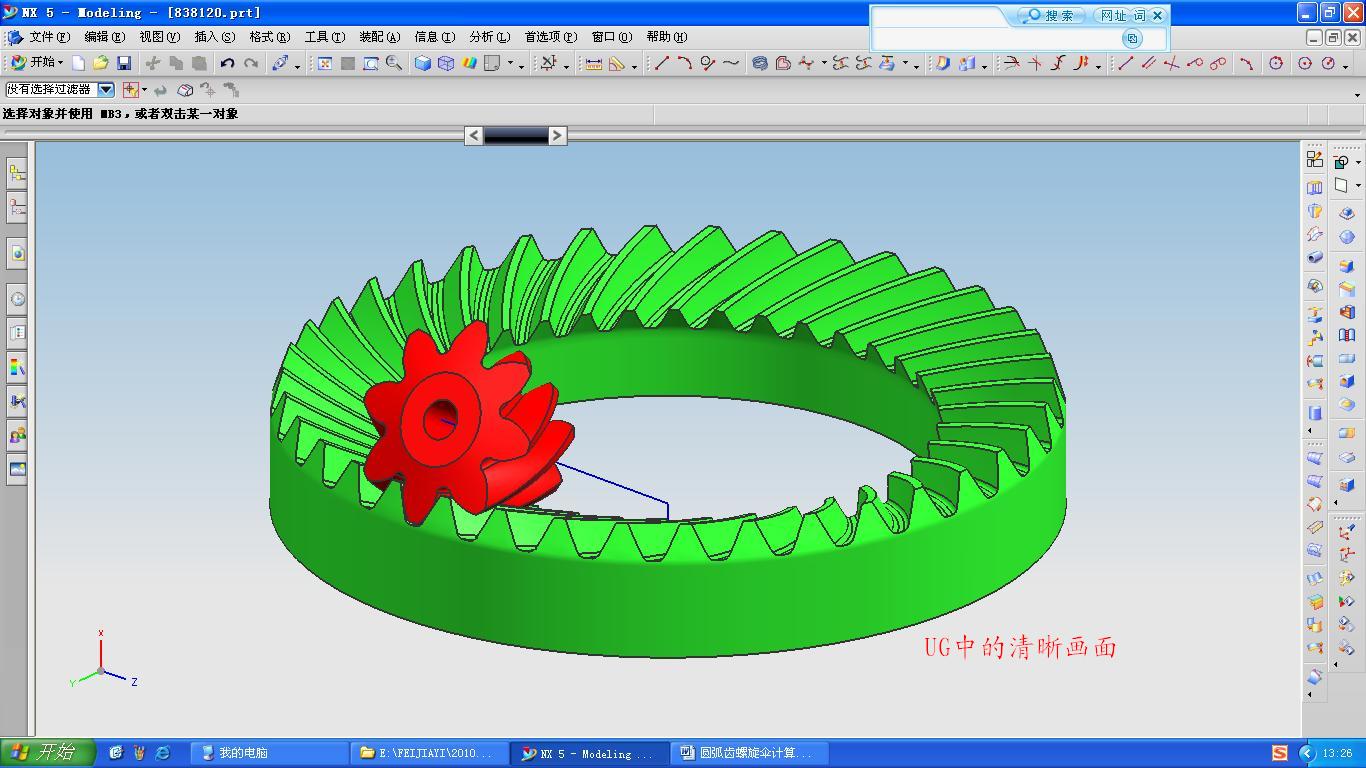Click the Redo arrow icon
This screenshot has height=768, width=1366.
(251, 63)
